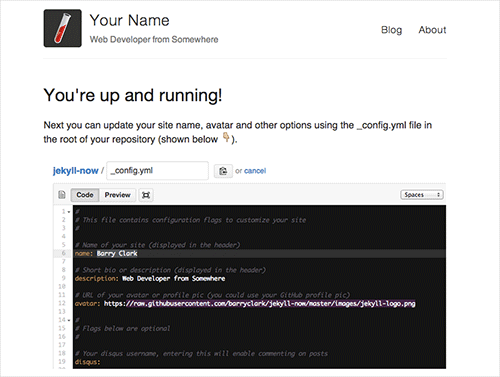Image resolution: width=500 pixels, height=377 pixels.
Task: Open the Blog navigation link
Action: [x=391, y=30]
